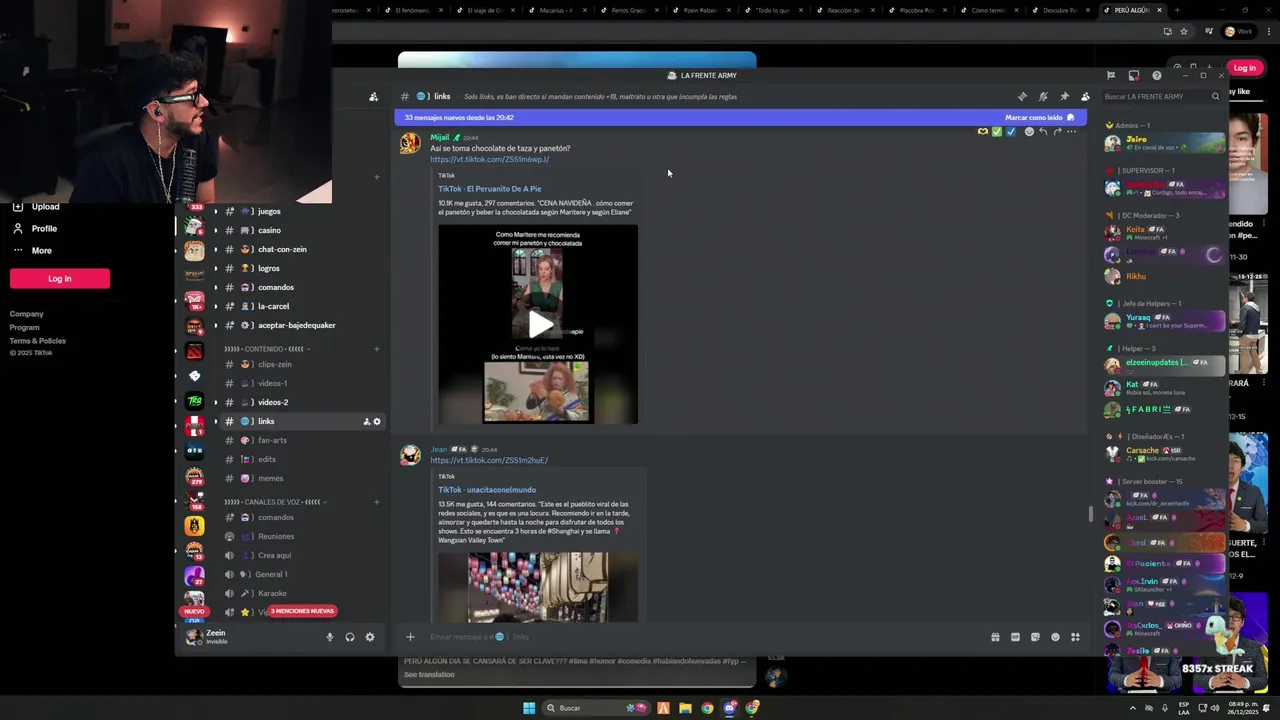Viewport: 1280px width, 720px height.
Task: Click Wangxian Valley Town video thumbnail
Action: point(538,587)
